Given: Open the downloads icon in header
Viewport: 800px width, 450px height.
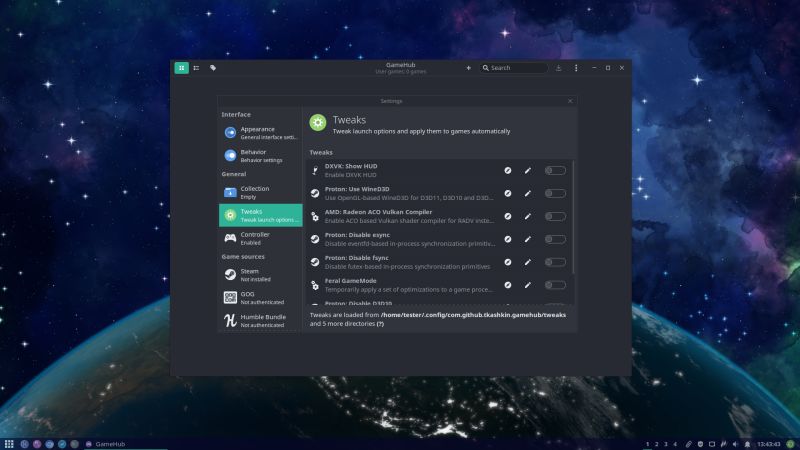Looking at the screenshot, I should click(x=559, y=68).
